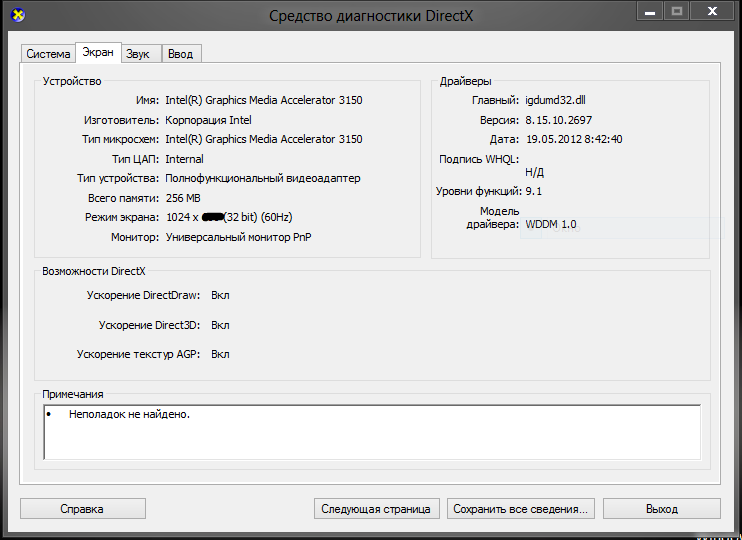The image size is (742, 540).
Task: Select the Экран tab
Action: pyautogui.click(x=98, y=53)
